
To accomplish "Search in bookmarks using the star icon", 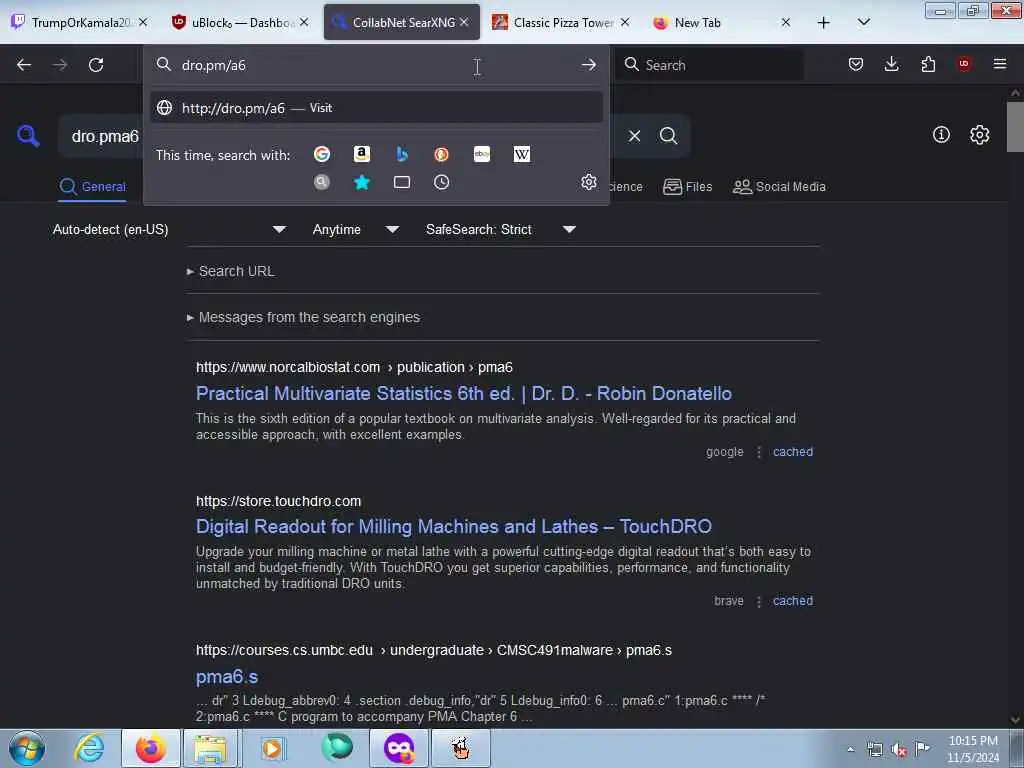I will click(362, 182).
